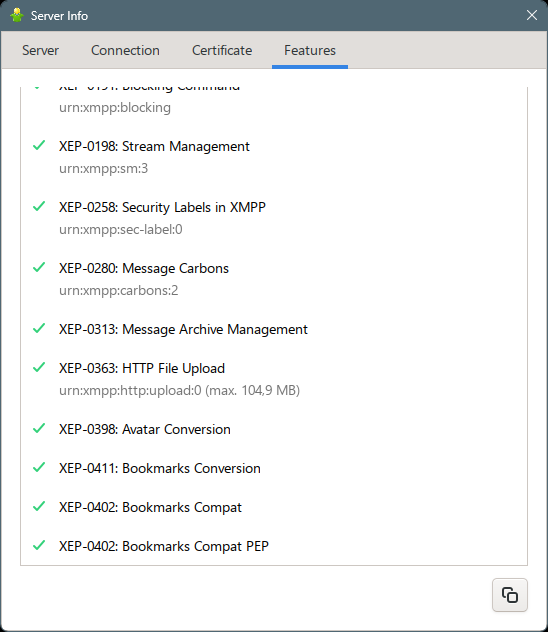Click the urn:xmpp:carbons:2 text
This screenshot has width=548, height=632.
(118, 290)
